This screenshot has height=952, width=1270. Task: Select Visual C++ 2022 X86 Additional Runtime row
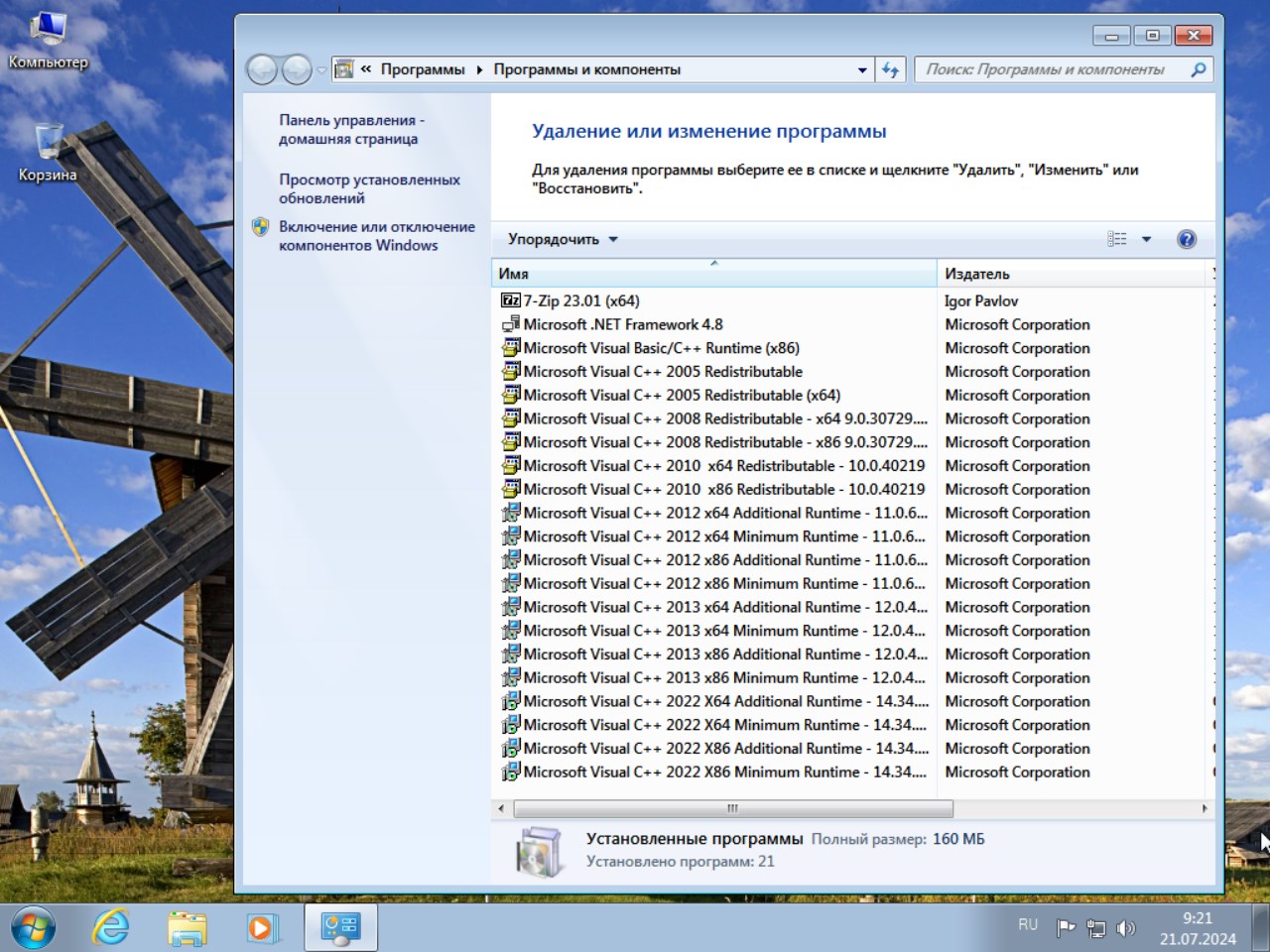pos(853,748)
